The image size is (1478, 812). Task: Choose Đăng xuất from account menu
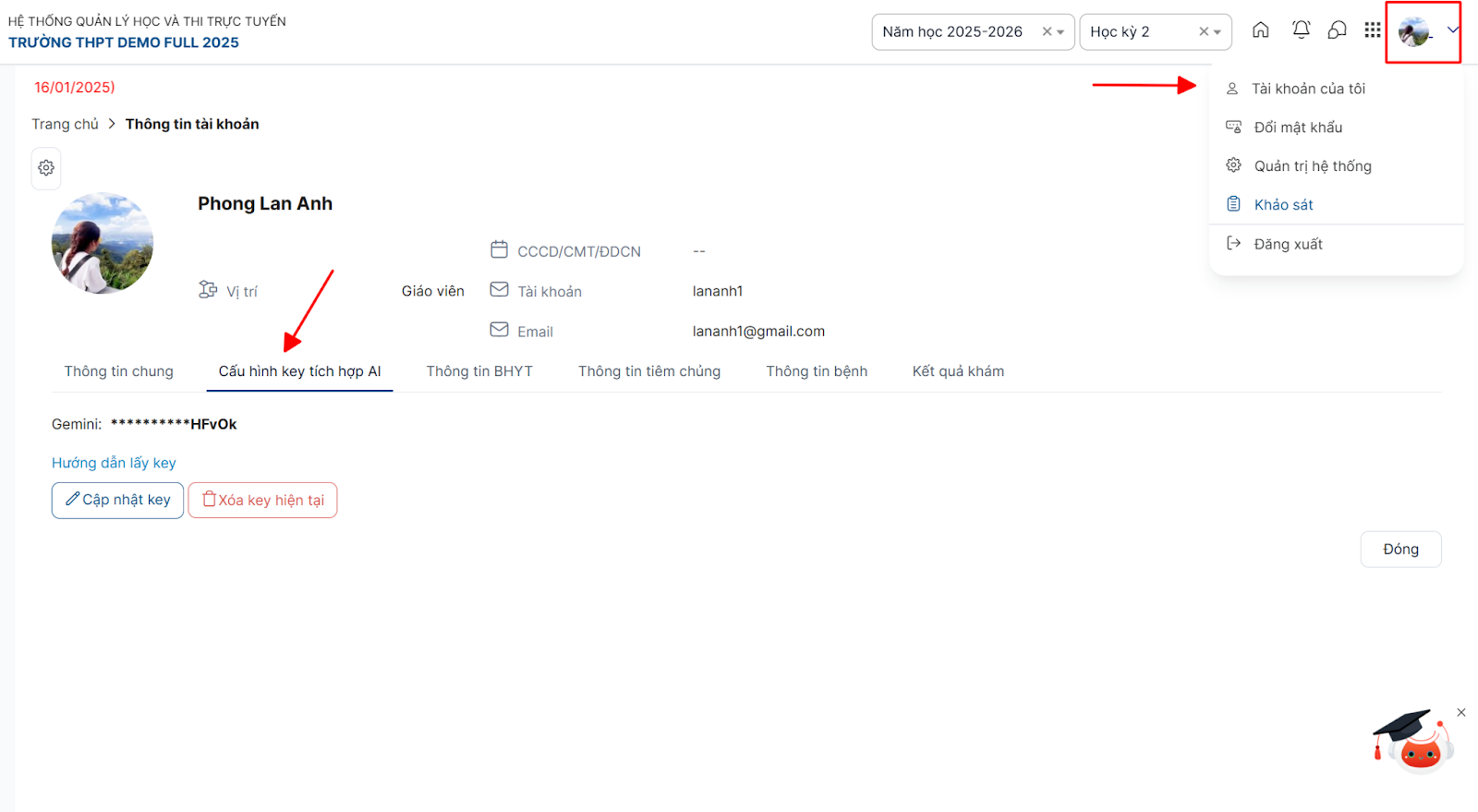1288,244
